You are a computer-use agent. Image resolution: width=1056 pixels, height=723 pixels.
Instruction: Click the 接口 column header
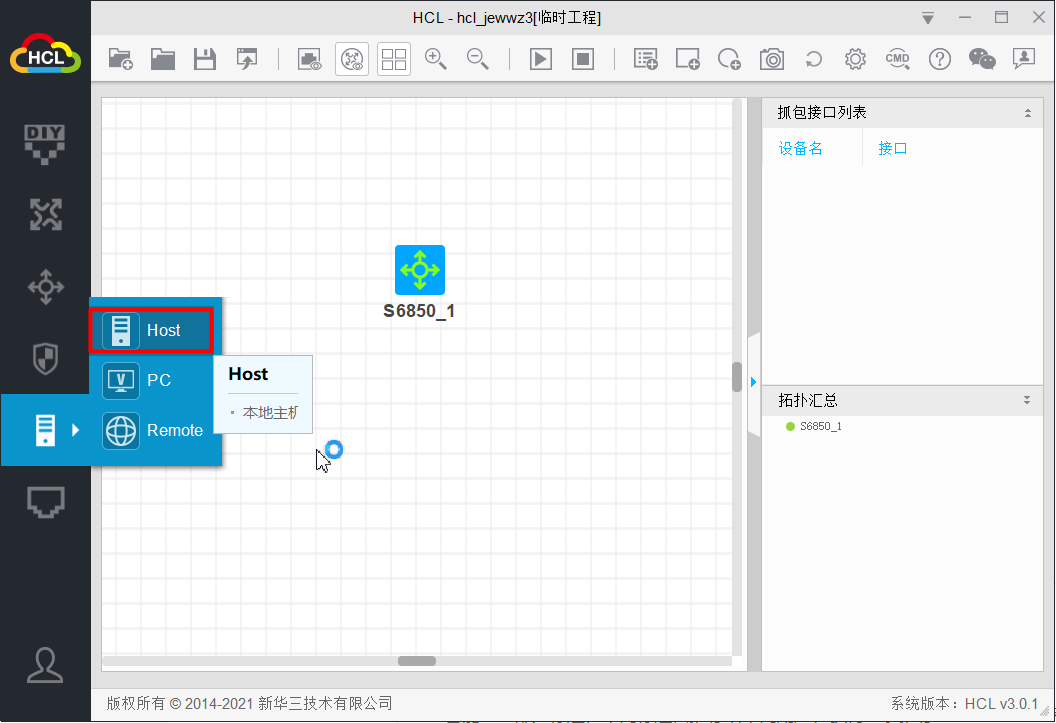892,148
